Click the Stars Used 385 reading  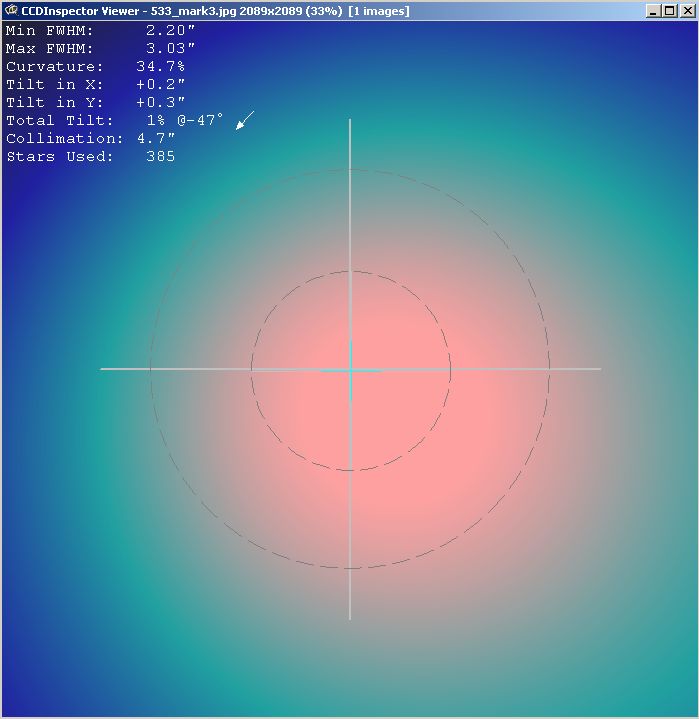[159, 157]
